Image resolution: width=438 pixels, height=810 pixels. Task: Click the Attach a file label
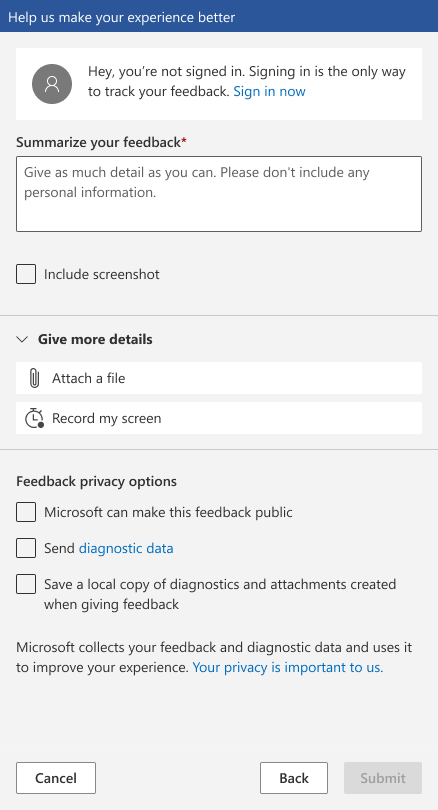(88, 378)
